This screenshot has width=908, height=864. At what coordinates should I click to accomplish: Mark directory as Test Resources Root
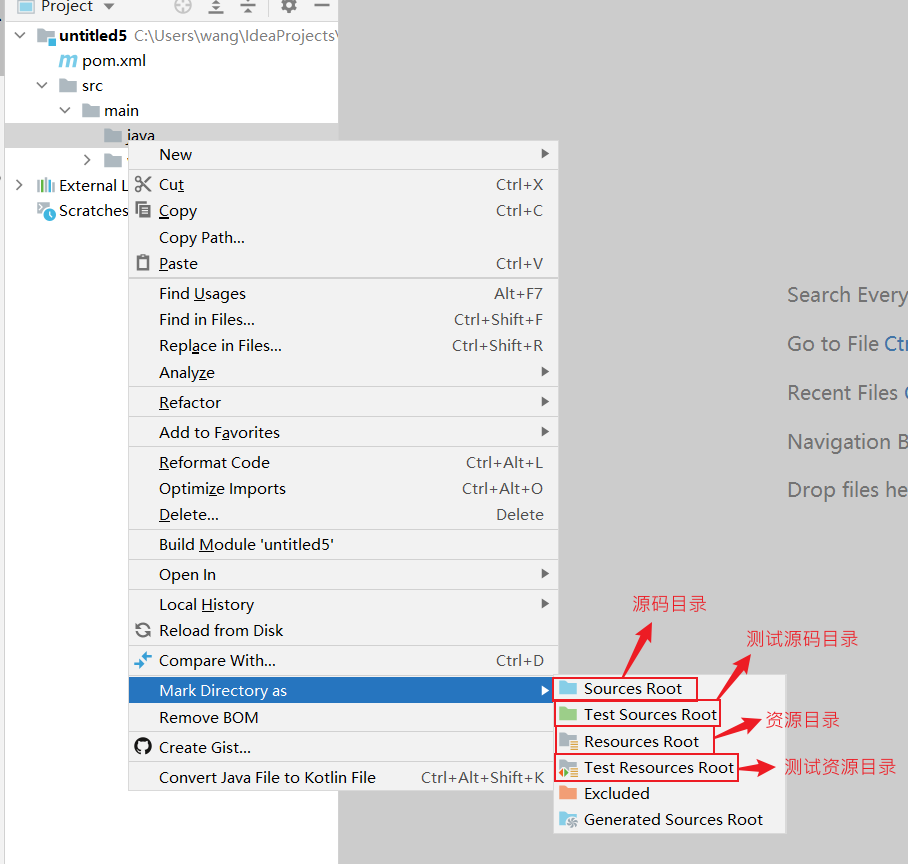pyautogui.click(x=669, y=767)
